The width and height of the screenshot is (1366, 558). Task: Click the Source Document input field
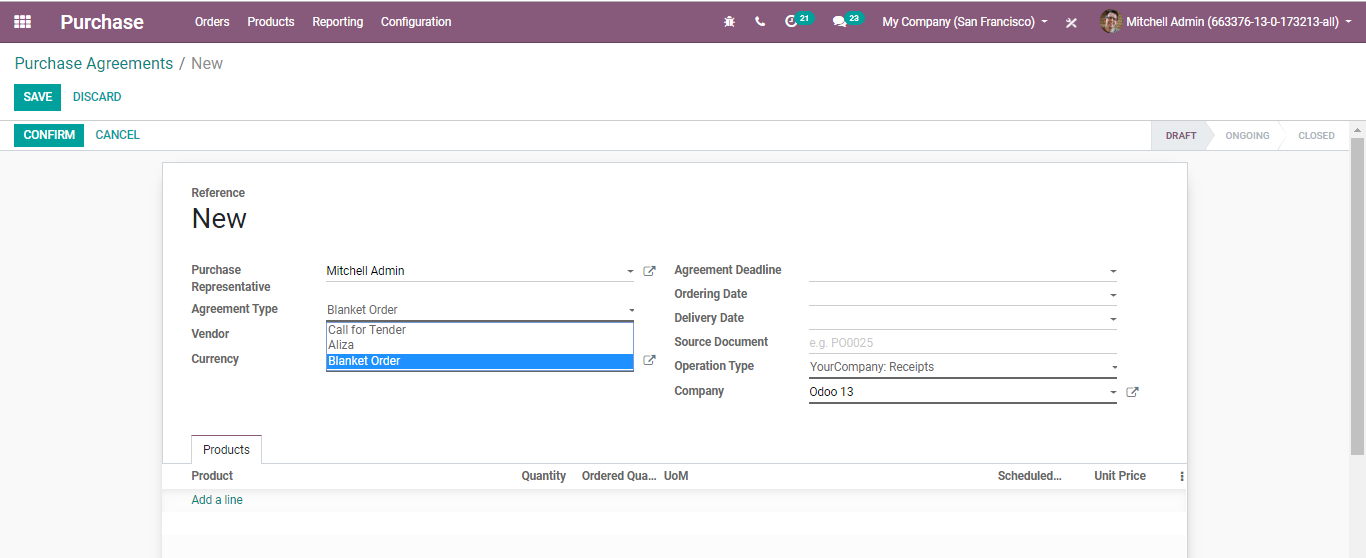(962, 343)
